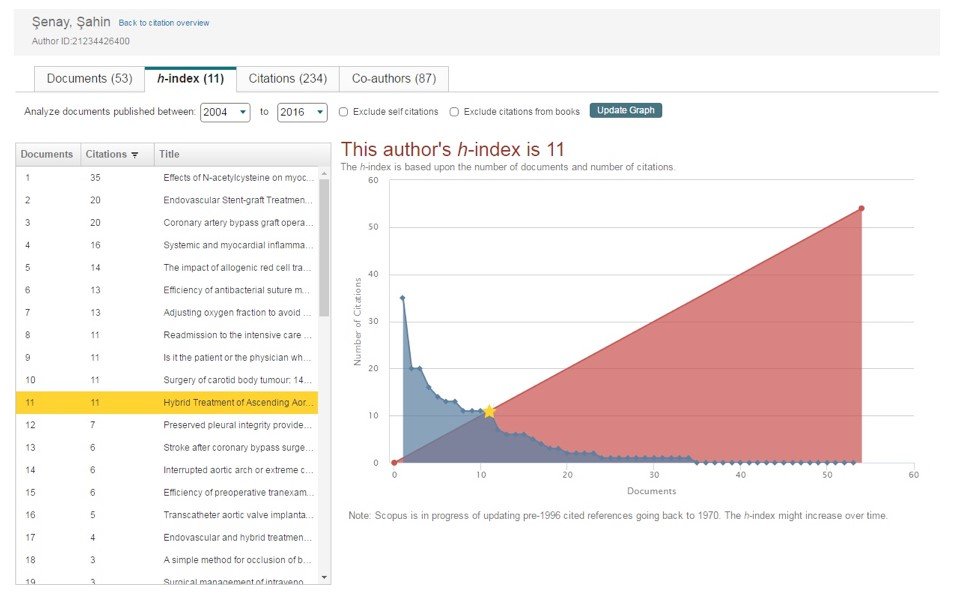960x601 pixels.
Task: Click the scroll-up arrow in documents list
Action: (324, 174)
